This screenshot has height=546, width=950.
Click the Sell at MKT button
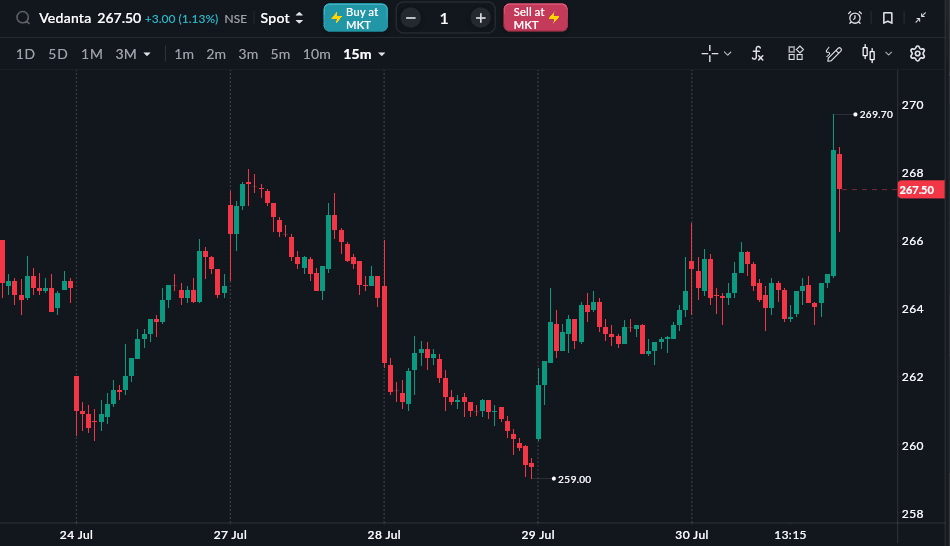536,18
